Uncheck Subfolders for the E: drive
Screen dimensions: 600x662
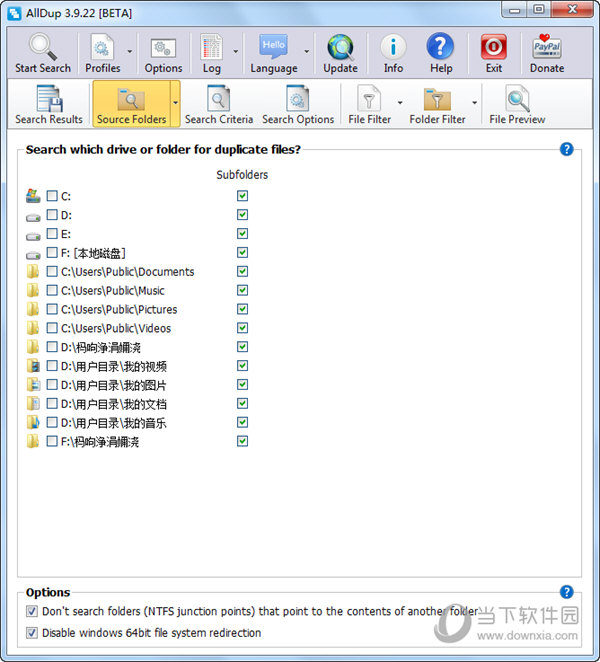click(242, 233)
